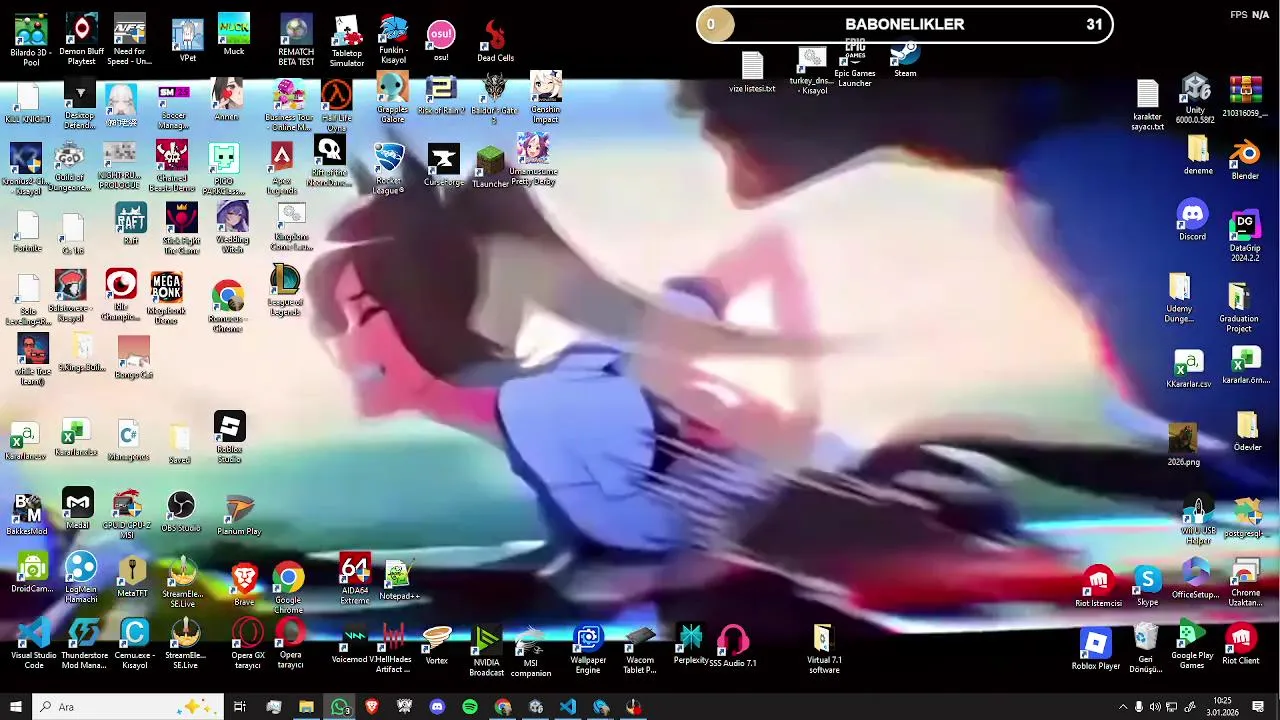Open Roblox Player shortcut
Viewport: 1280px width, 720px height.
point(1096,650)
